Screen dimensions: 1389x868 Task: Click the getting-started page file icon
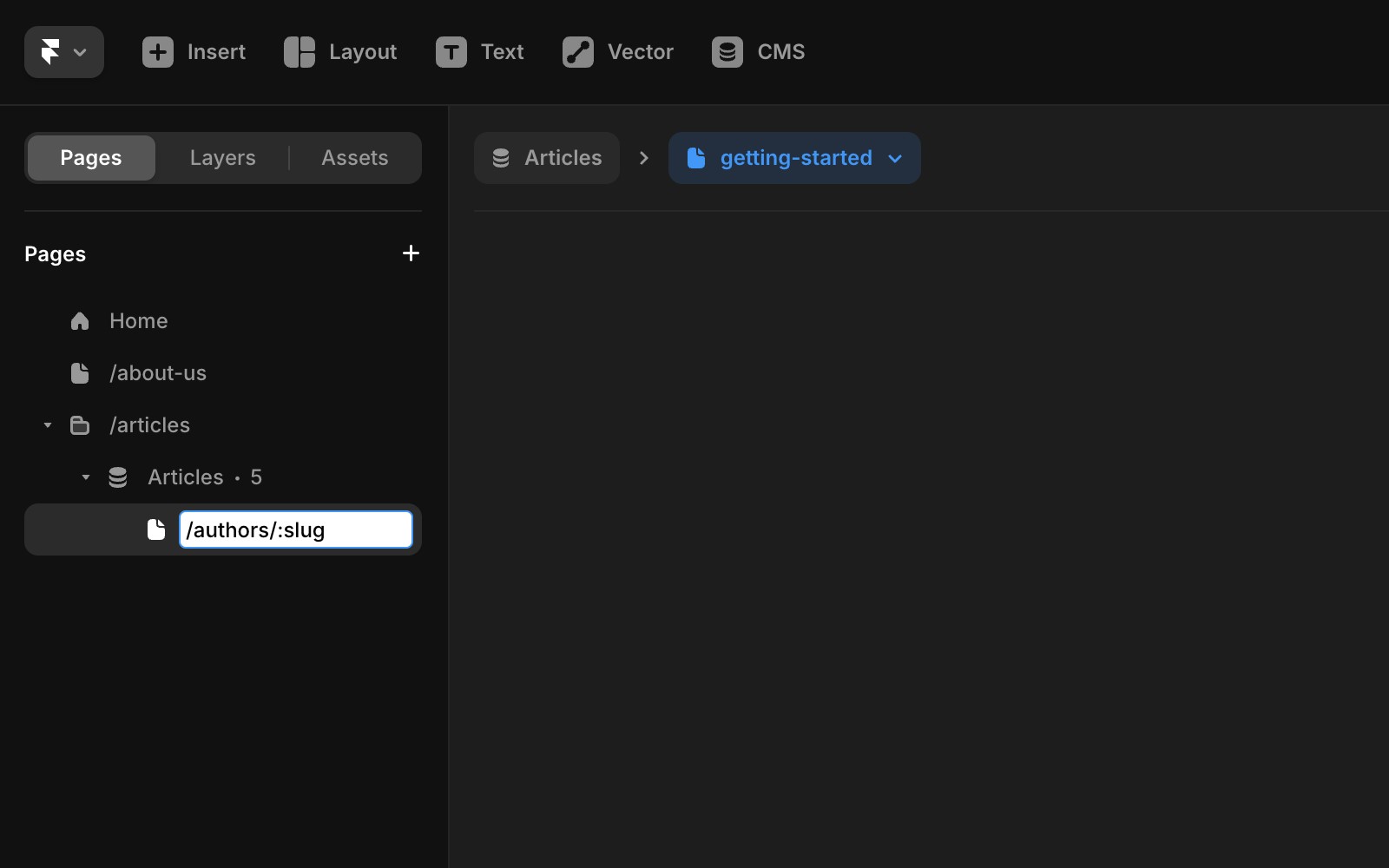coord(698,157)
